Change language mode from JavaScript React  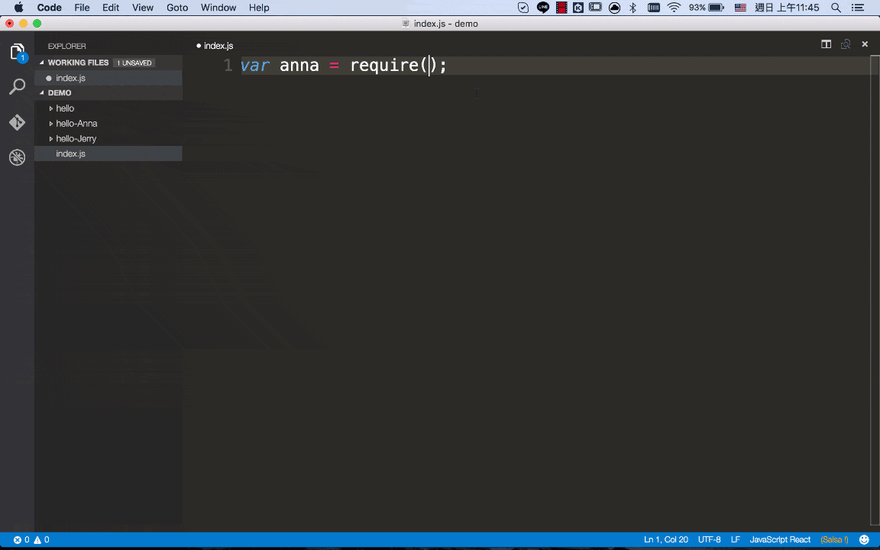tap(780, 540)
